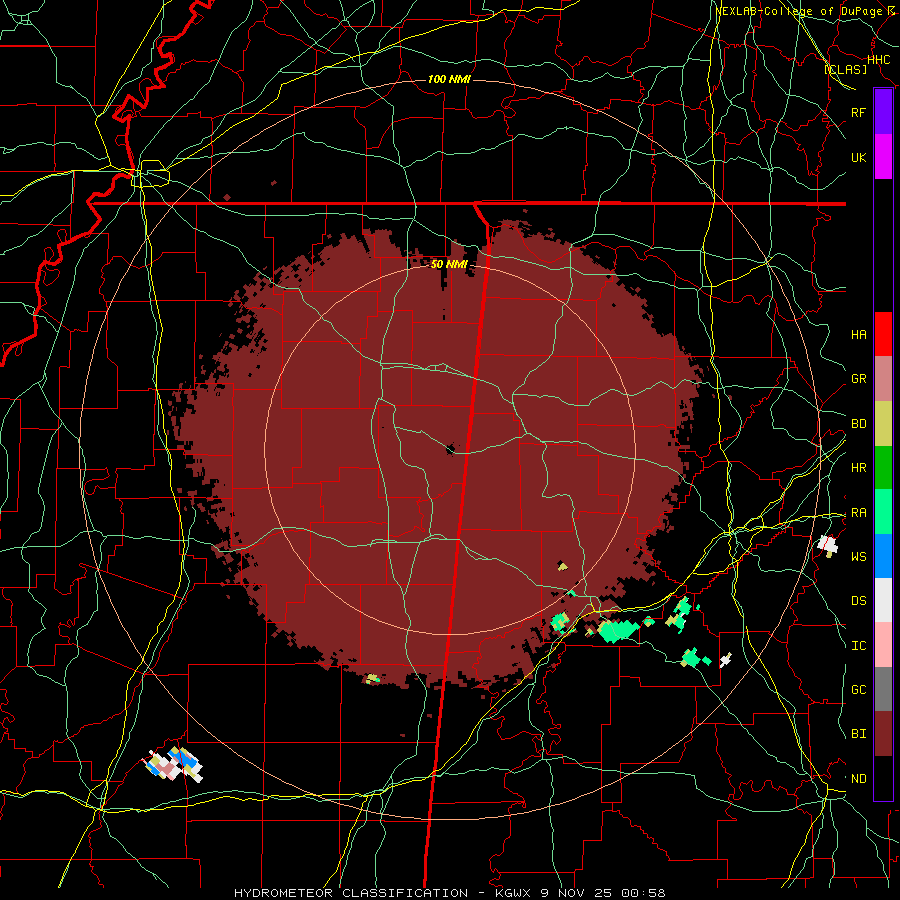Click the GC legend label
This screenshot has width=900, height=900.
tap(858, 690)
